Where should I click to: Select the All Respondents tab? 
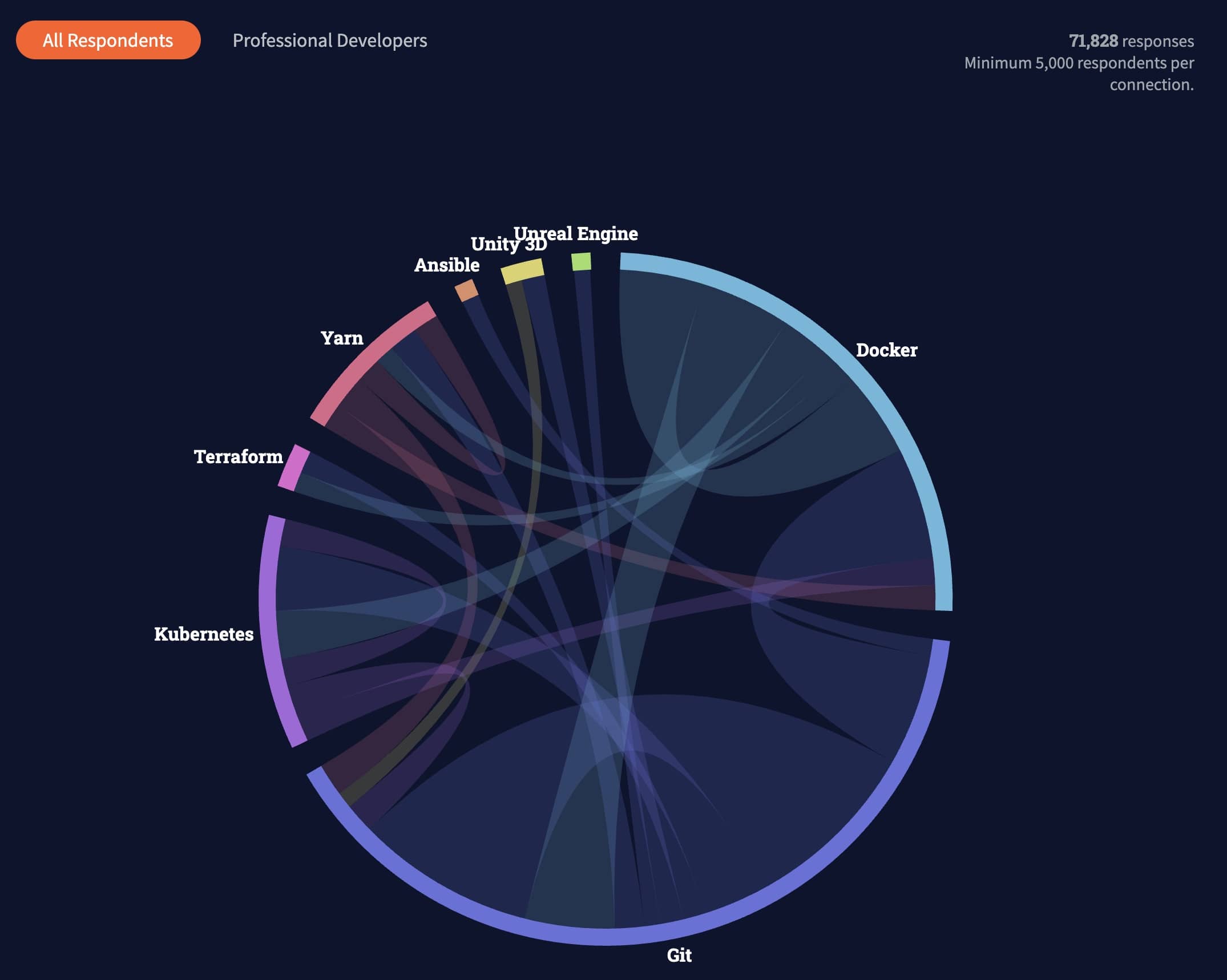coord(108,40)
